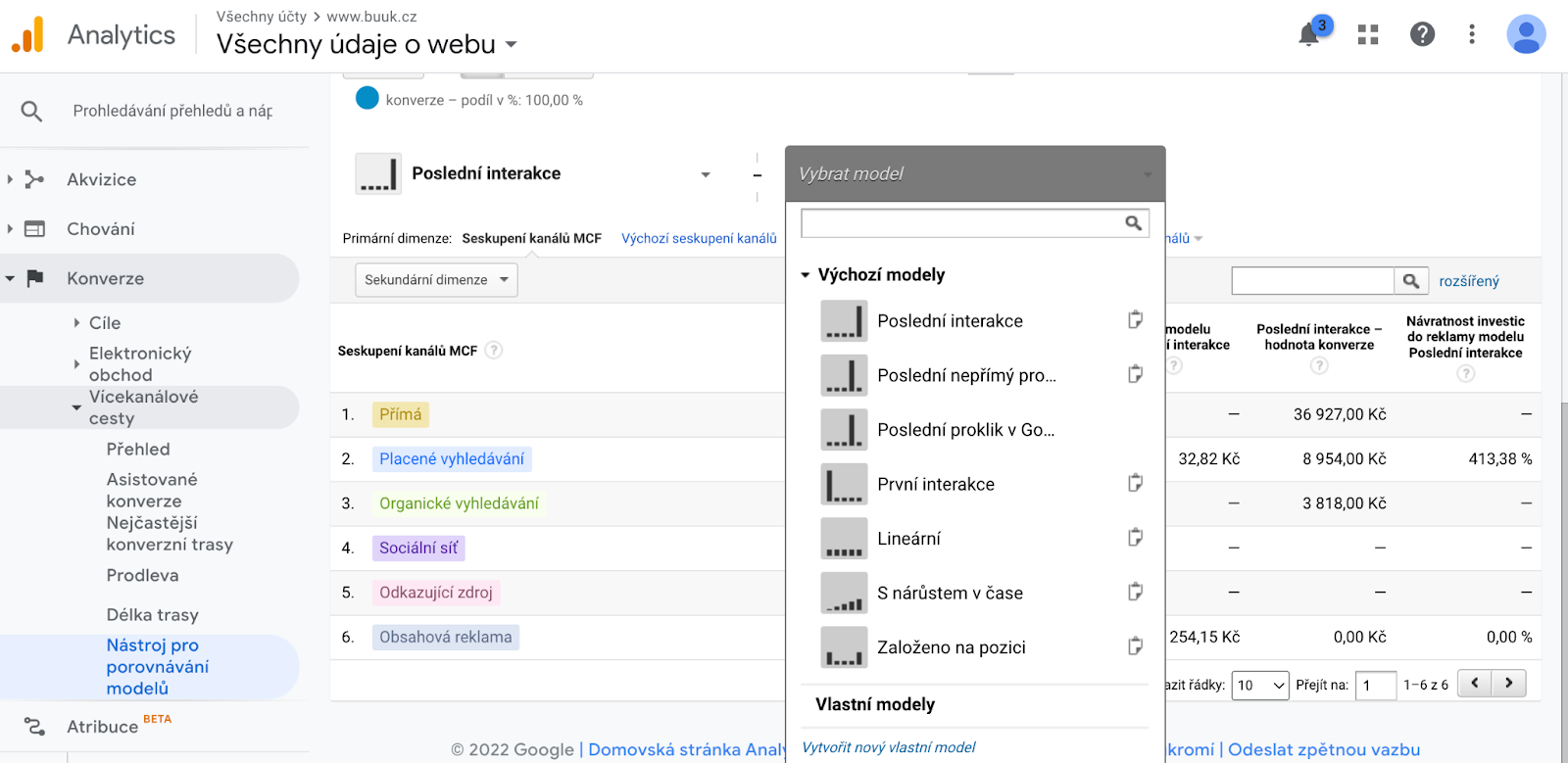Open the notifications bell
Screen dimensions: 1568x763
[1309, 35]
